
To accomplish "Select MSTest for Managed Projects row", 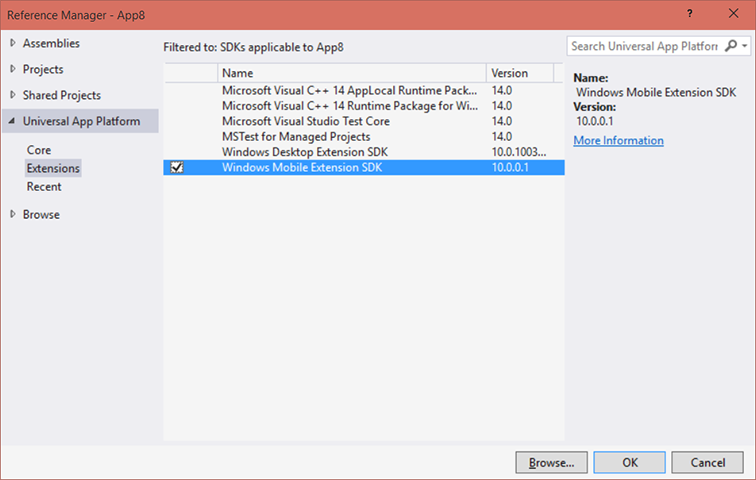I will click(364, 136).
